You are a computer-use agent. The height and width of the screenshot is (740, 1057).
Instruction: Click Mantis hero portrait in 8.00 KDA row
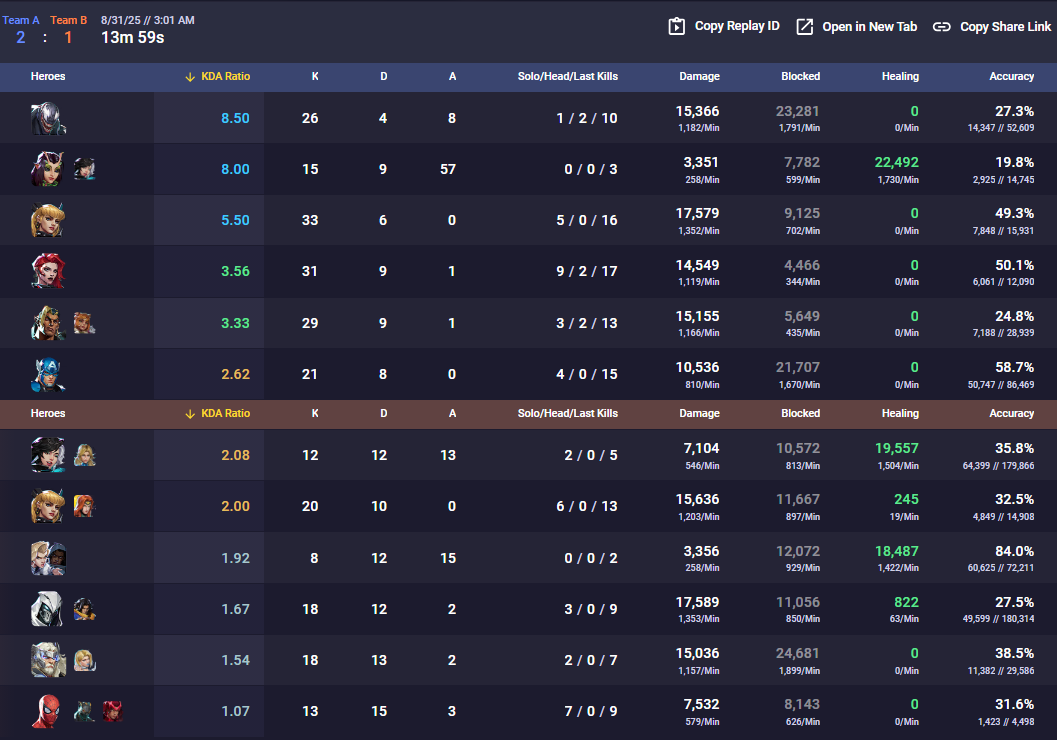pos(48,169)
